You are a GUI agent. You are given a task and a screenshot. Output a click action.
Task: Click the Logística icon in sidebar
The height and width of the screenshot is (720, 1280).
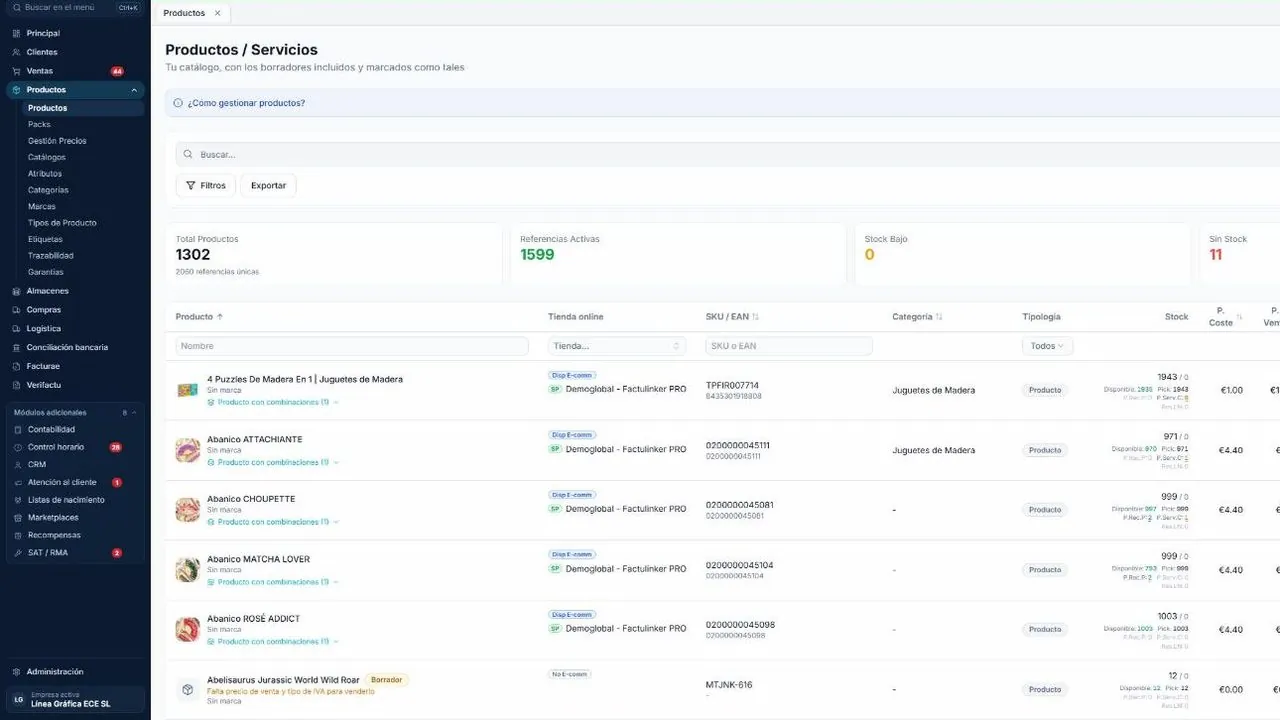tap(16, 328)
